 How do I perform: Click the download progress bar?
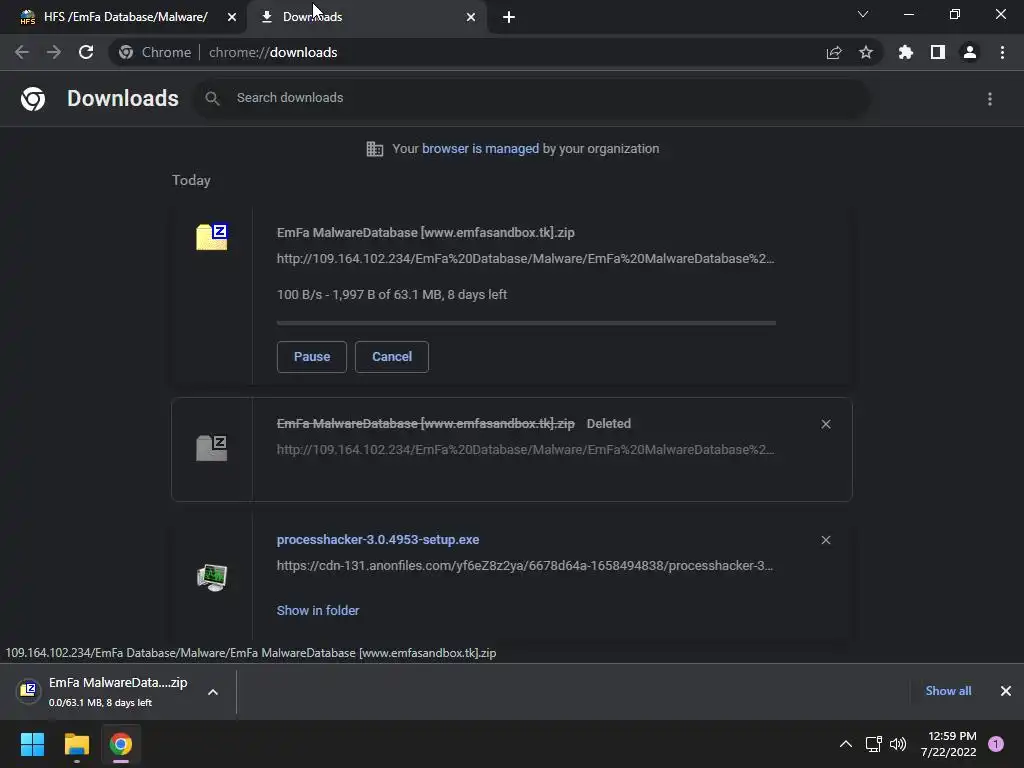click(526, 323)
